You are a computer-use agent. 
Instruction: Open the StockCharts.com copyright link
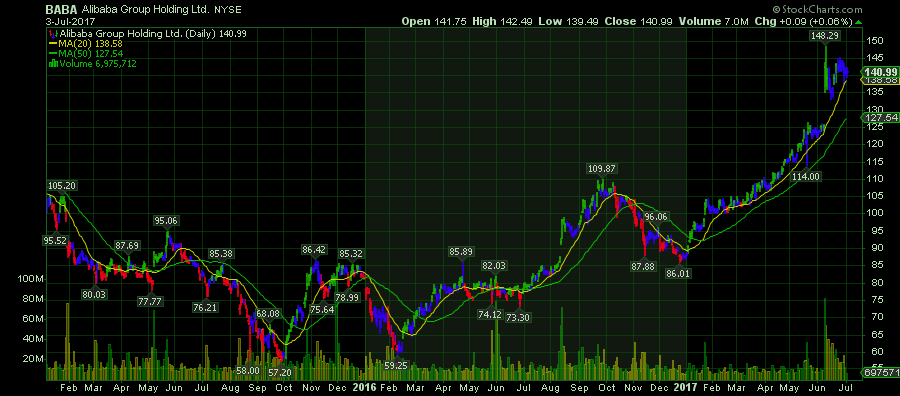click(x=817, y=10)
